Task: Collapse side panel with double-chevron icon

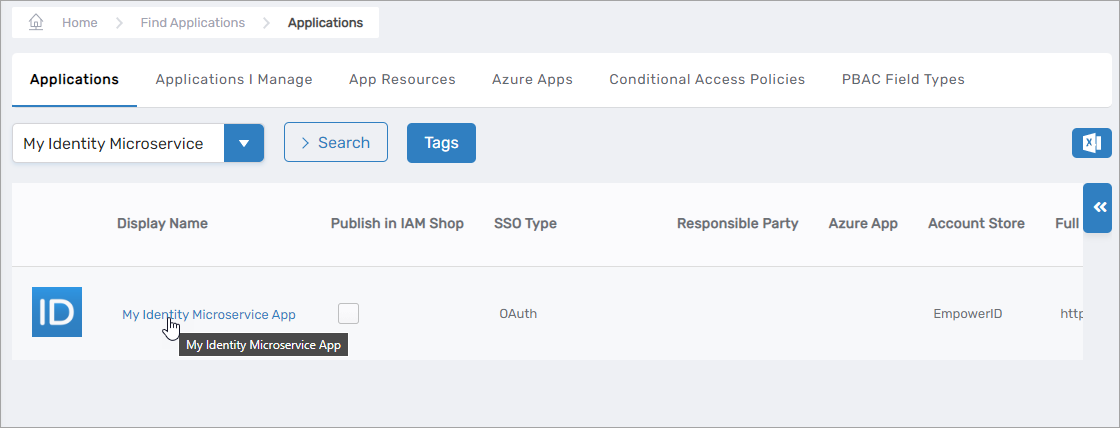Action: 1098,207
